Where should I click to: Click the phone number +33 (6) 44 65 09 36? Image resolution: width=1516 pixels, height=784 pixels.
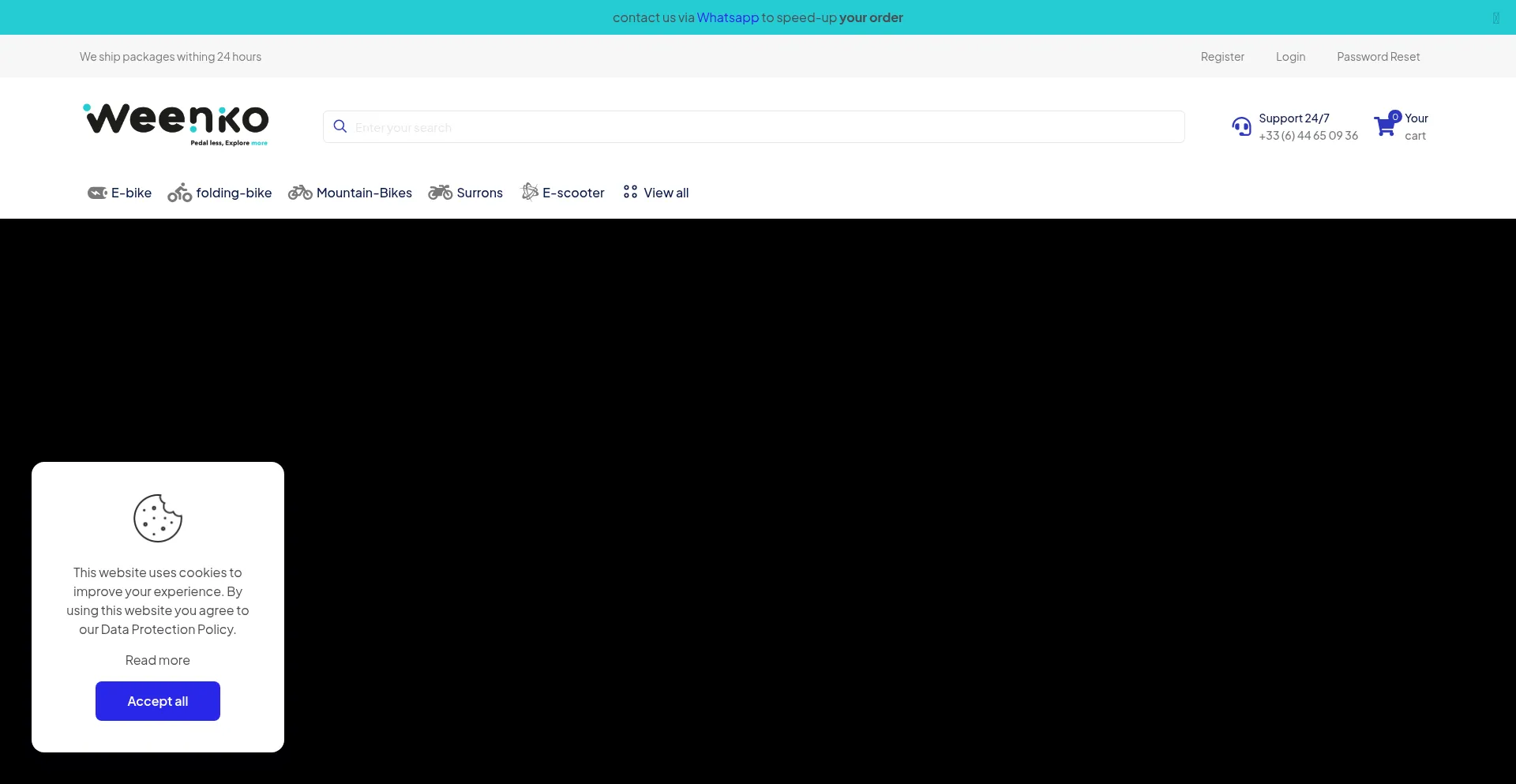(x=1308, y=135)
